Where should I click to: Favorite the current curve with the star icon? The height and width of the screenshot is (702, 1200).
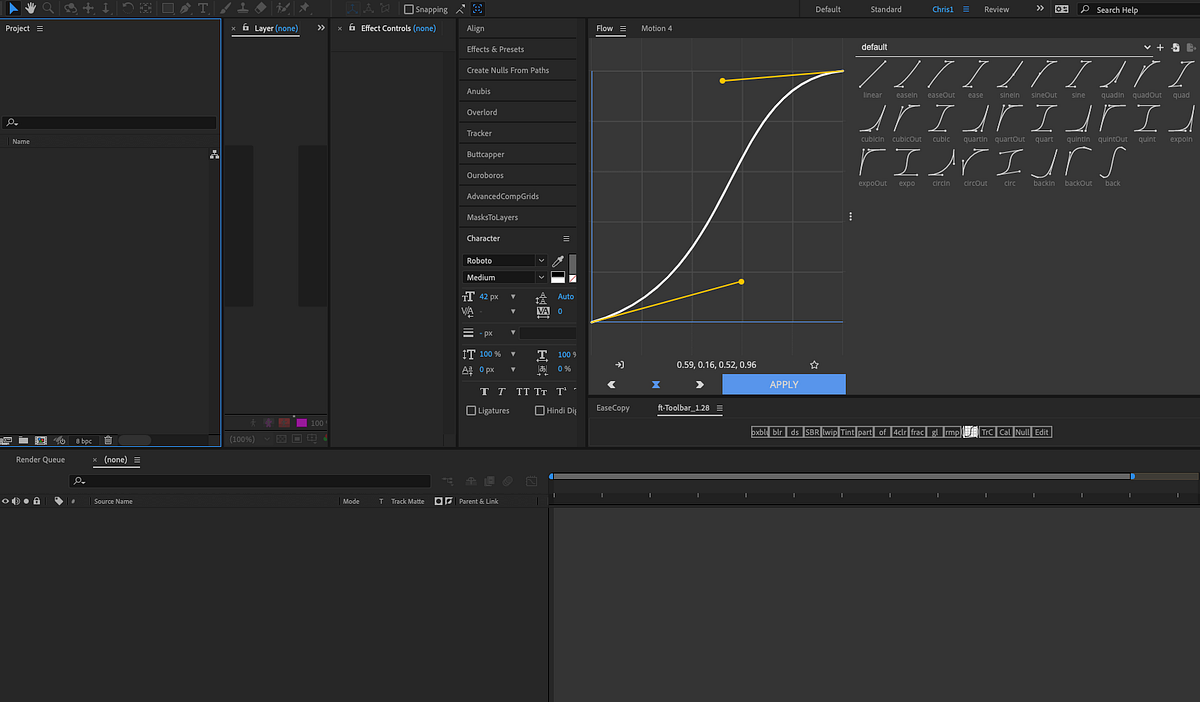(x=814, y=364)
